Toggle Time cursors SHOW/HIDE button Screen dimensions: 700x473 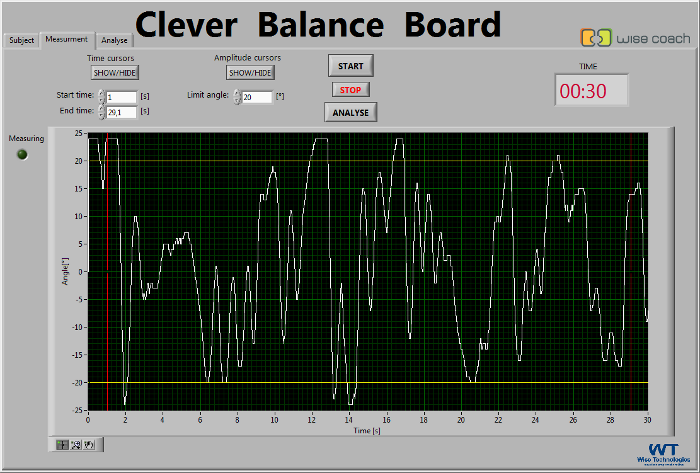(115, 73)
